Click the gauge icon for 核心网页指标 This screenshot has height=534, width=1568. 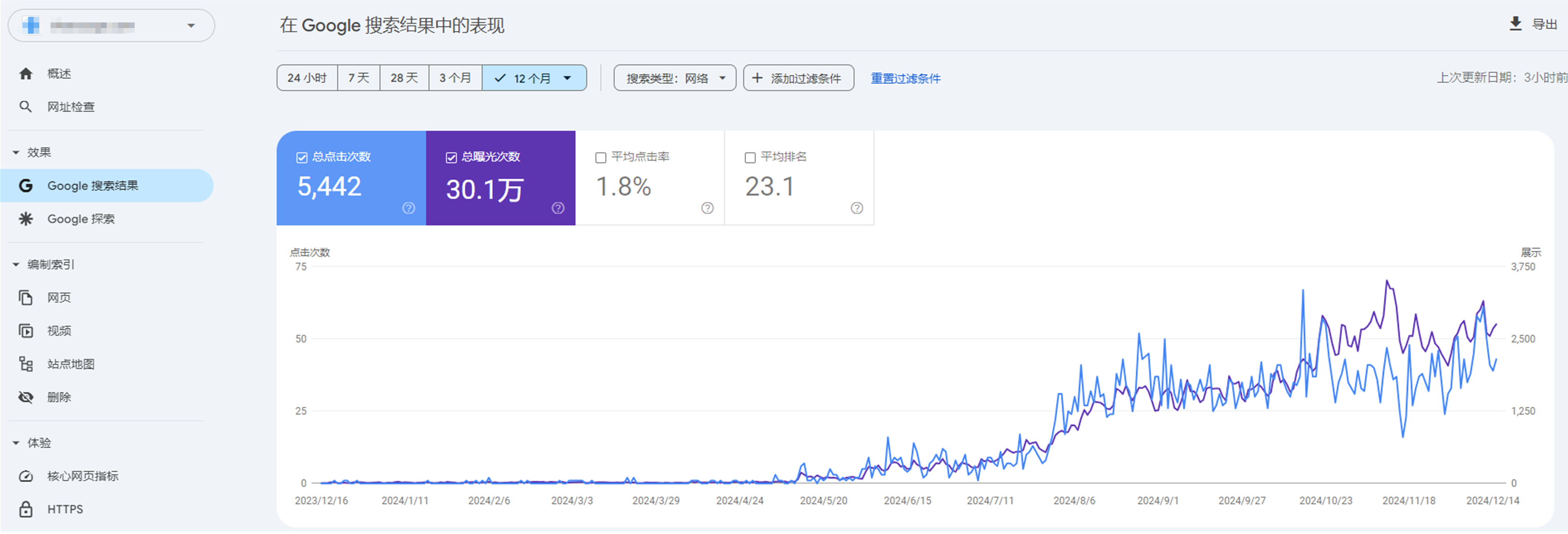[x=26, y=476]
